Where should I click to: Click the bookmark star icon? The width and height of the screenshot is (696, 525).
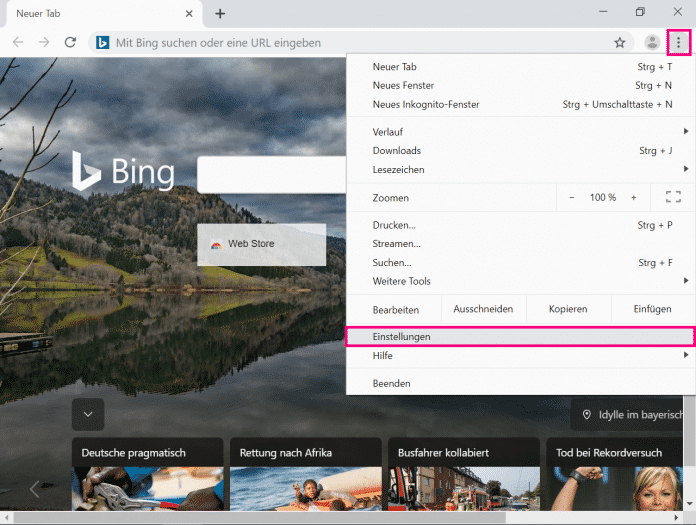(x=619, y=43)
